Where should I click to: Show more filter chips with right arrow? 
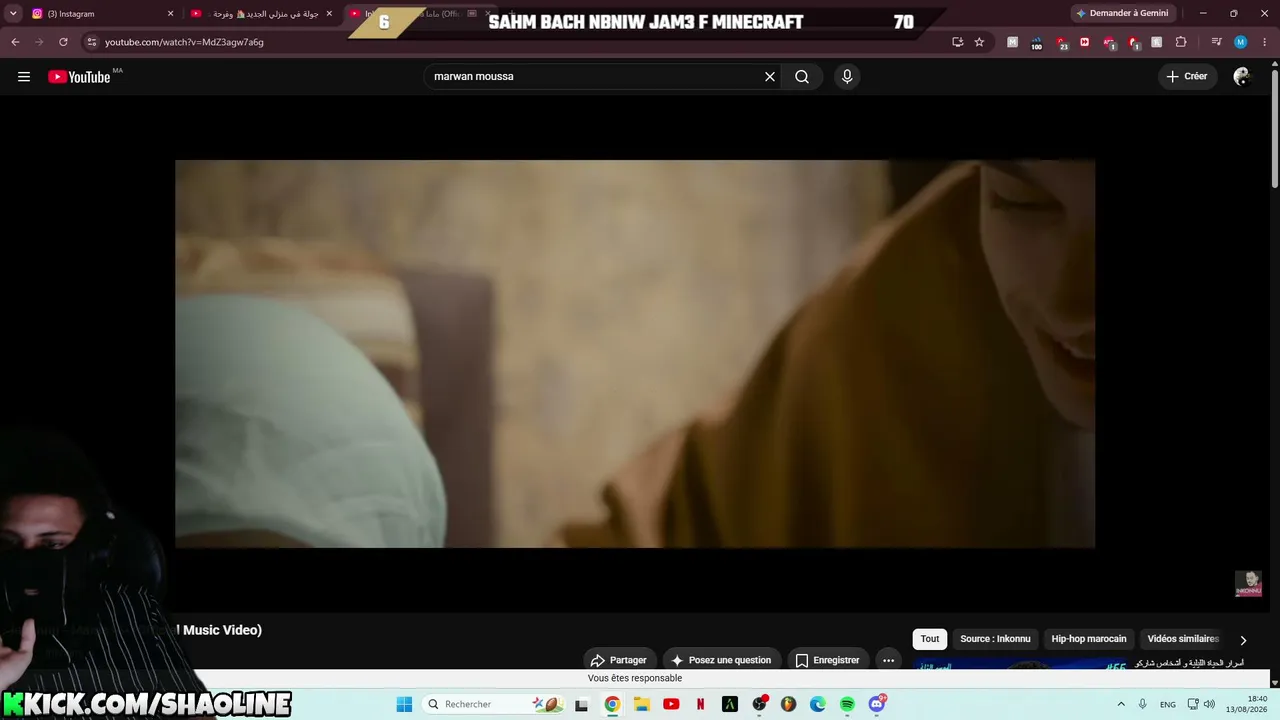(1243, 640)
